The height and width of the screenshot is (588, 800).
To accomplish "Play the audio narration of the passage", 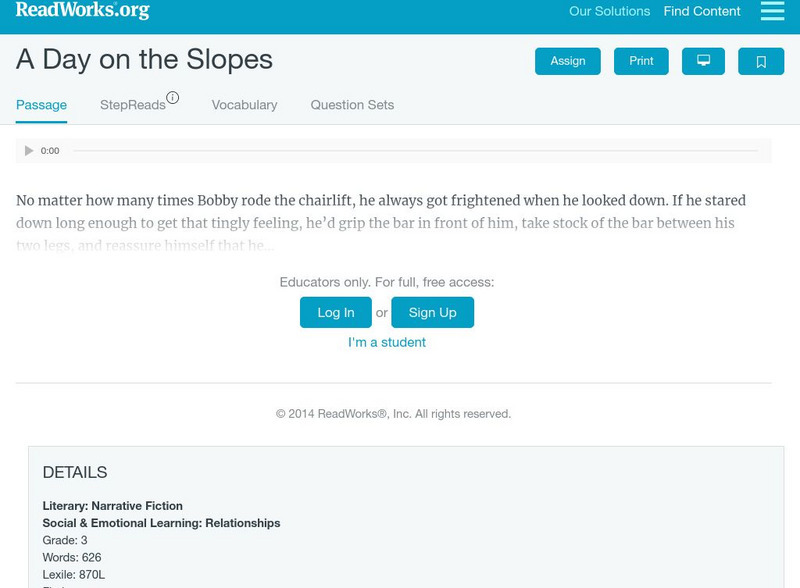I will [x=28, y=151].
